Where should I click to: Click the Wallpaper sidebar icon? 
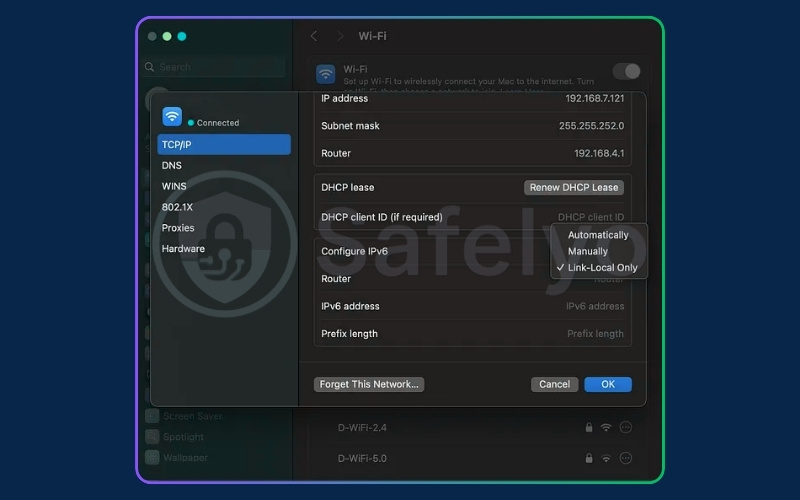(152, 458)
